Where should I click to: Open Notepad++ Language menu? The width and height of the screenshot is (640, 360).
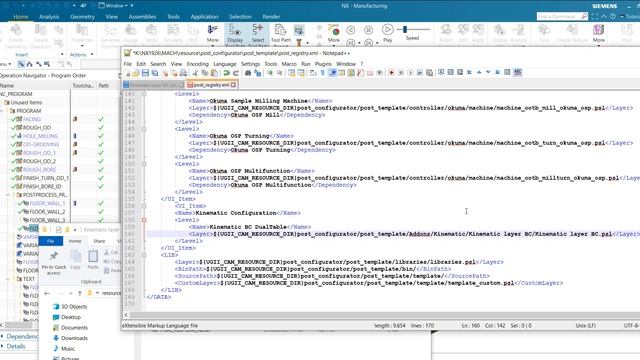pos(224,64)
